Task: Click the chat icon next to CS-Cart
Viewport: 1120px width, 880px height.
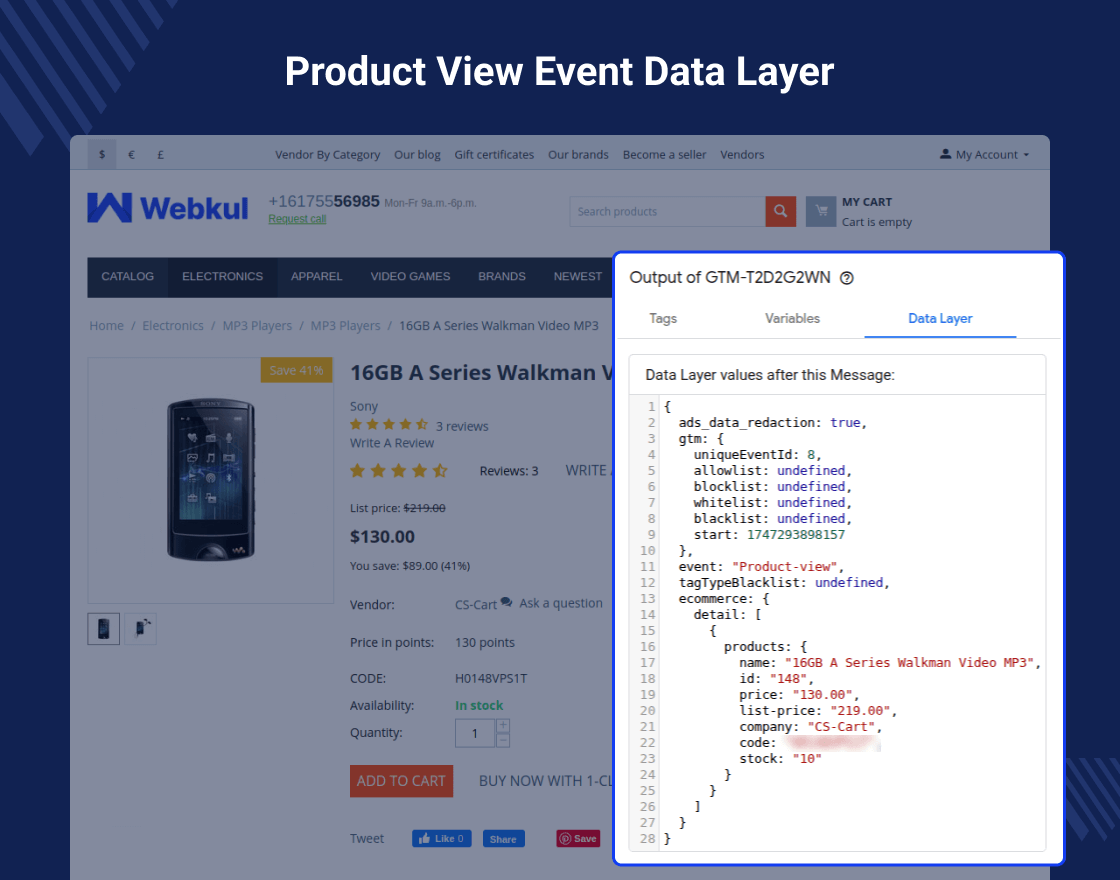Action: (x=506, y=602)
